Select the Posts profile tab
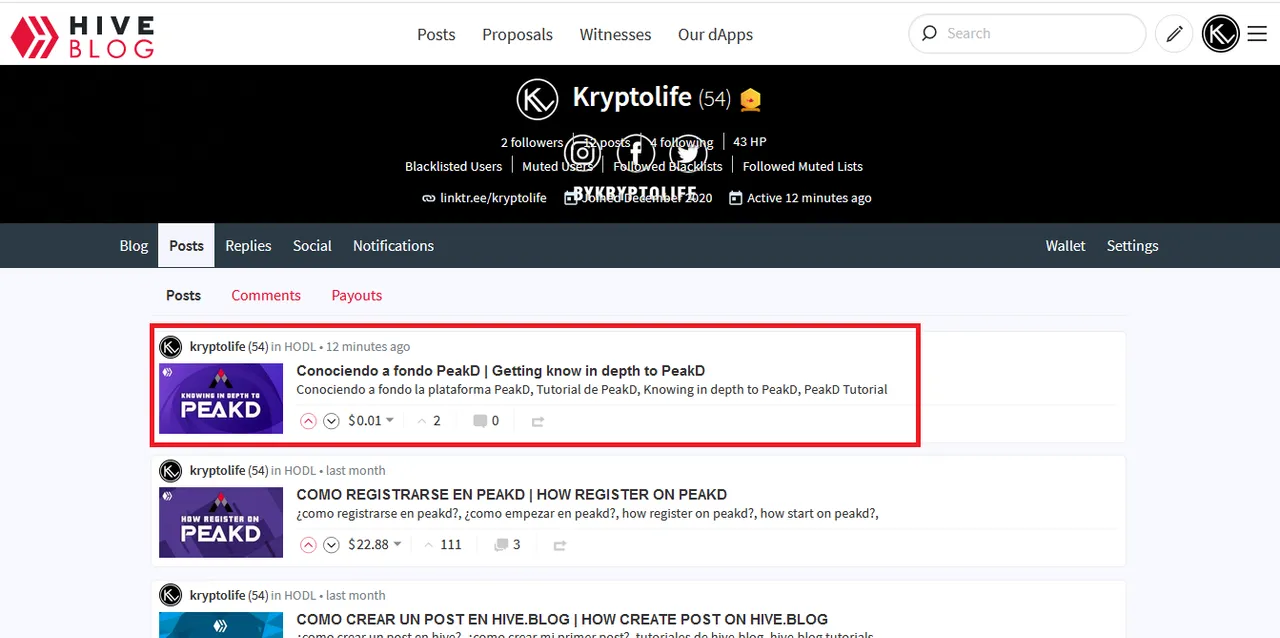Viewport: 1280px width, 638px height. point(186,246)
